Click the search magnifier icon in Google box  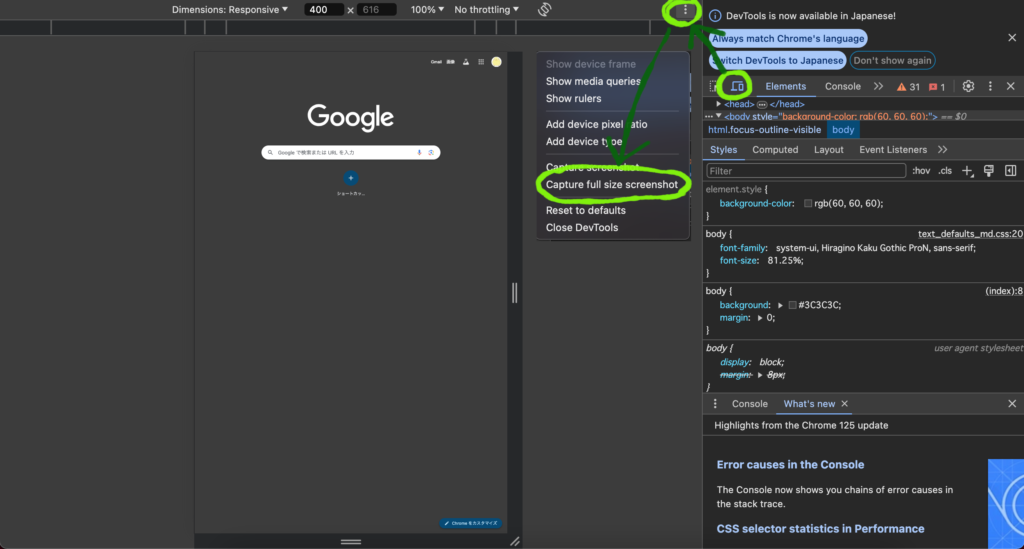pyautogui.click(x=270, y=152)
